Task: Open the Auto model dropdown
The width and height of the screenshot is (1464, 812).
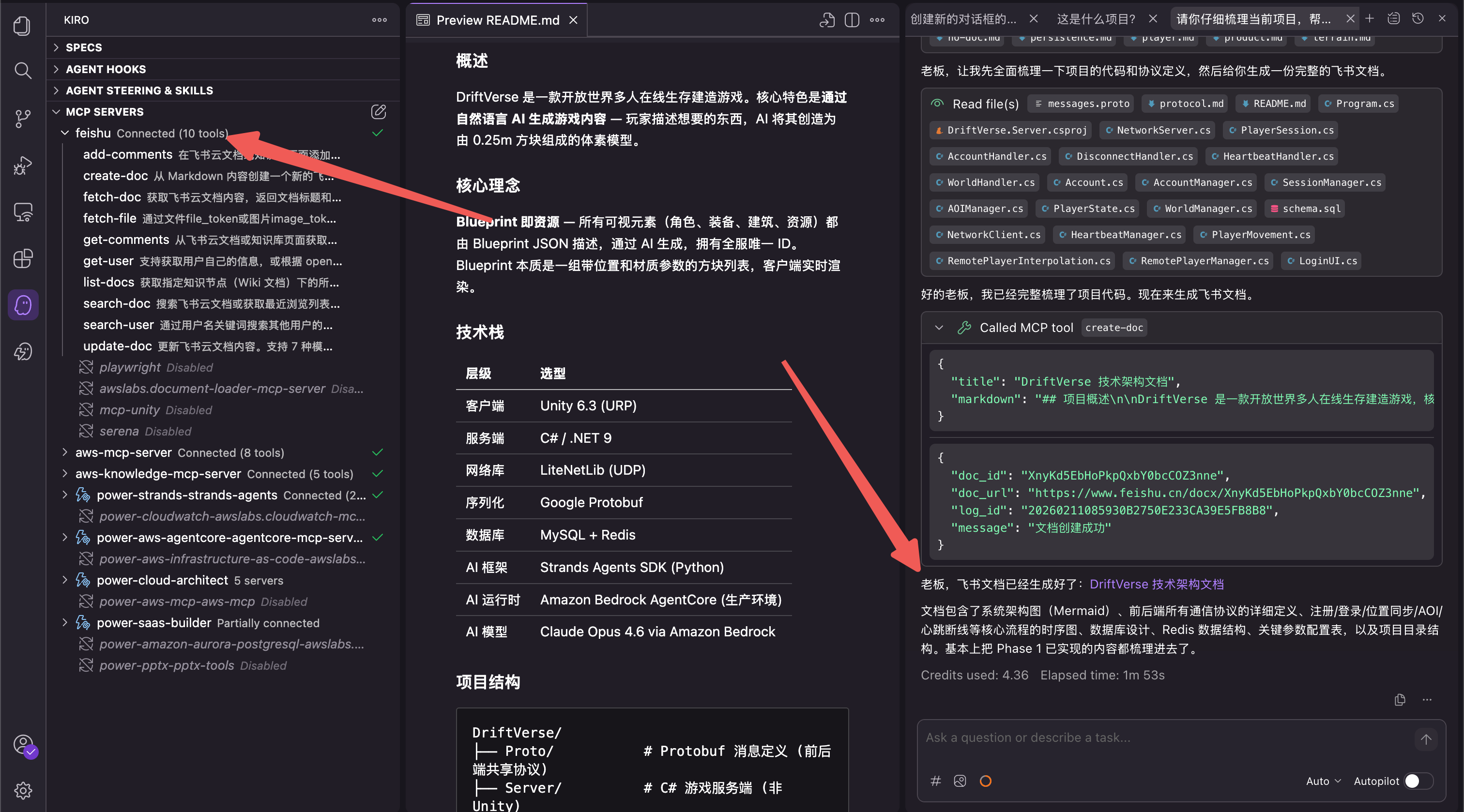Action: 1323,781
